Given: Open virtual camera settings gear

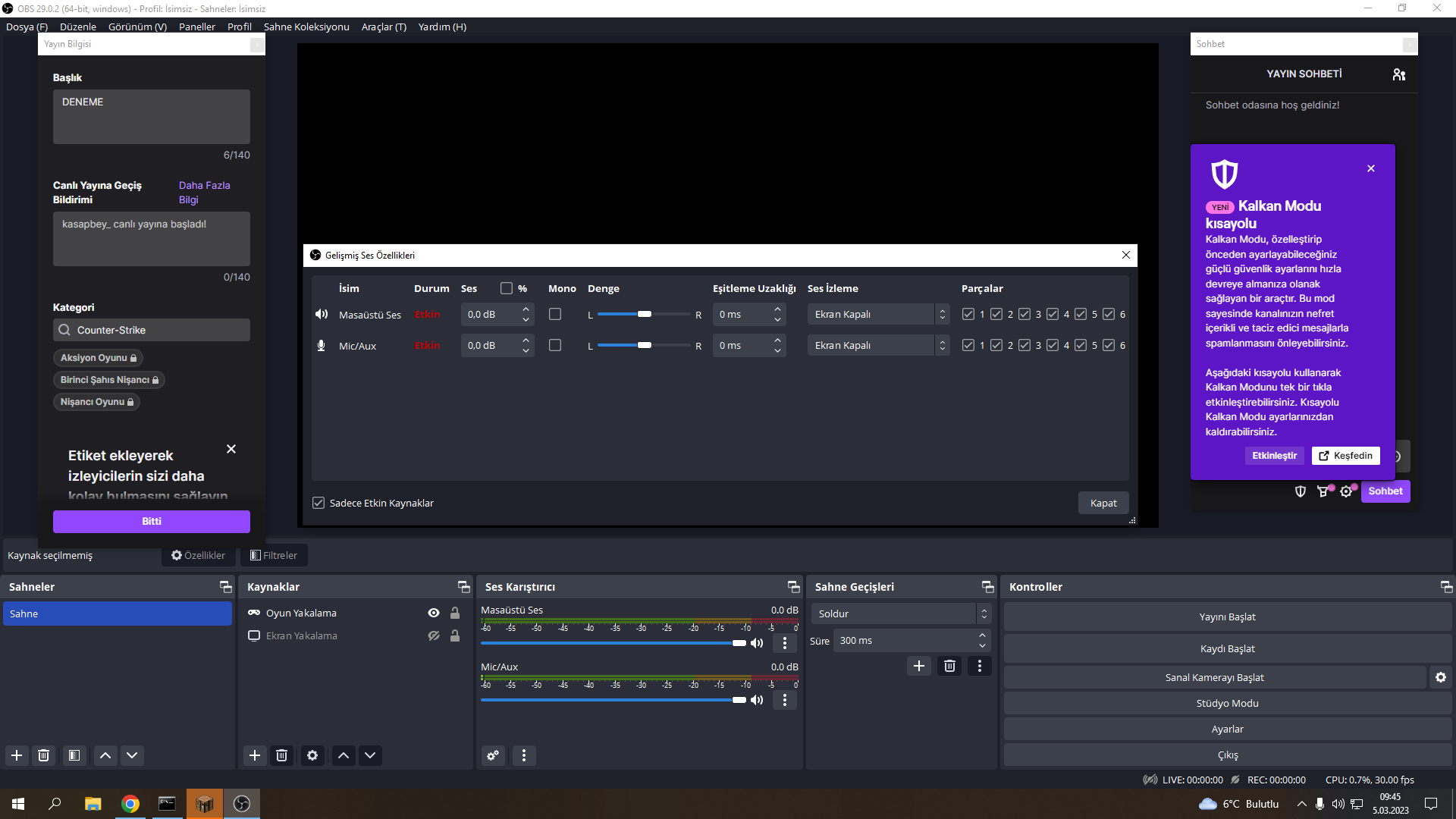Looking at the screenshot, I should tap(1441, 677).
